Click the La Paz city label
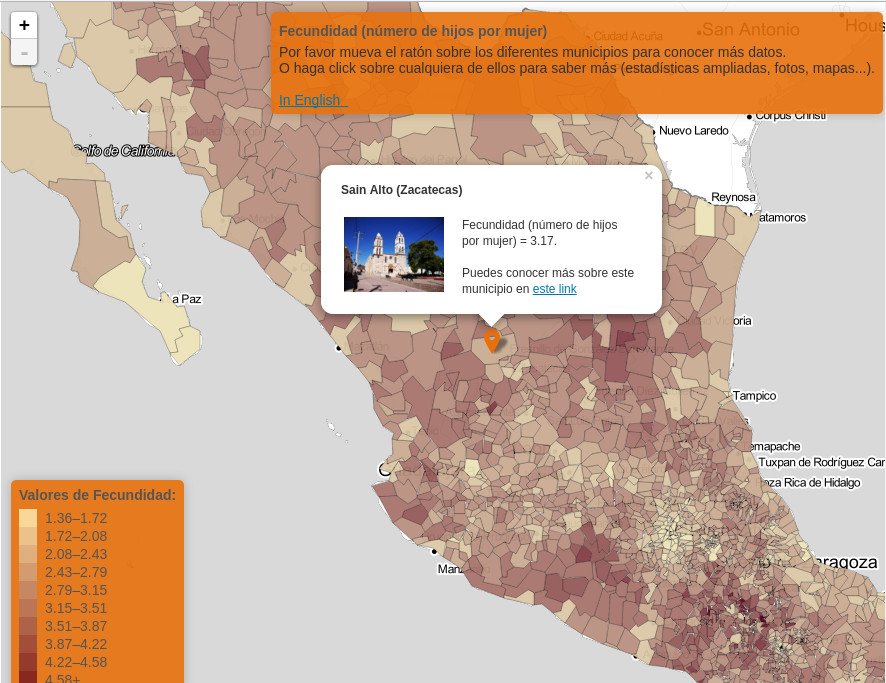Viewport: 886px width, 683px height. 186,299
